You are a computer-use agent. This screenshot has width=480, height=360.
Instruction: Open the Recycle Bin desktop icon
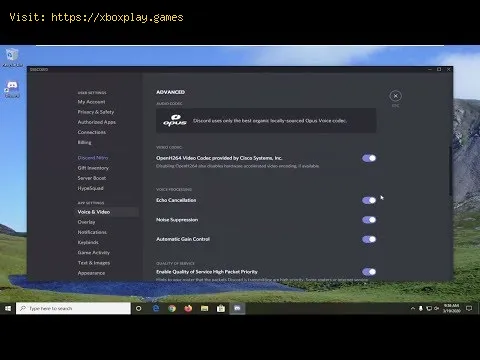click(x=12, y=57)
